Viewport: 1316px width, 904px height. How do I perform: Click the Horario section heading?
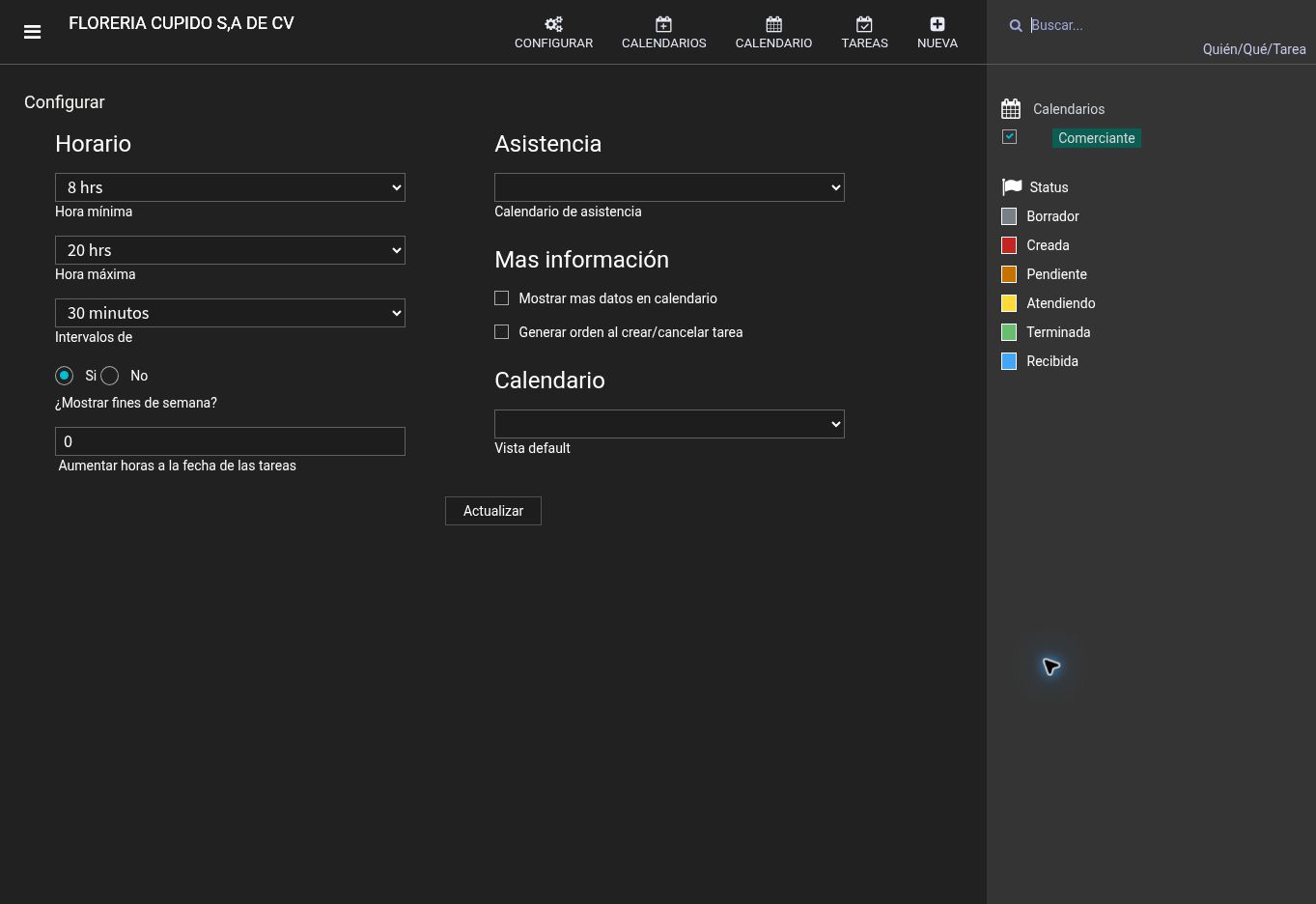(93, 144)
